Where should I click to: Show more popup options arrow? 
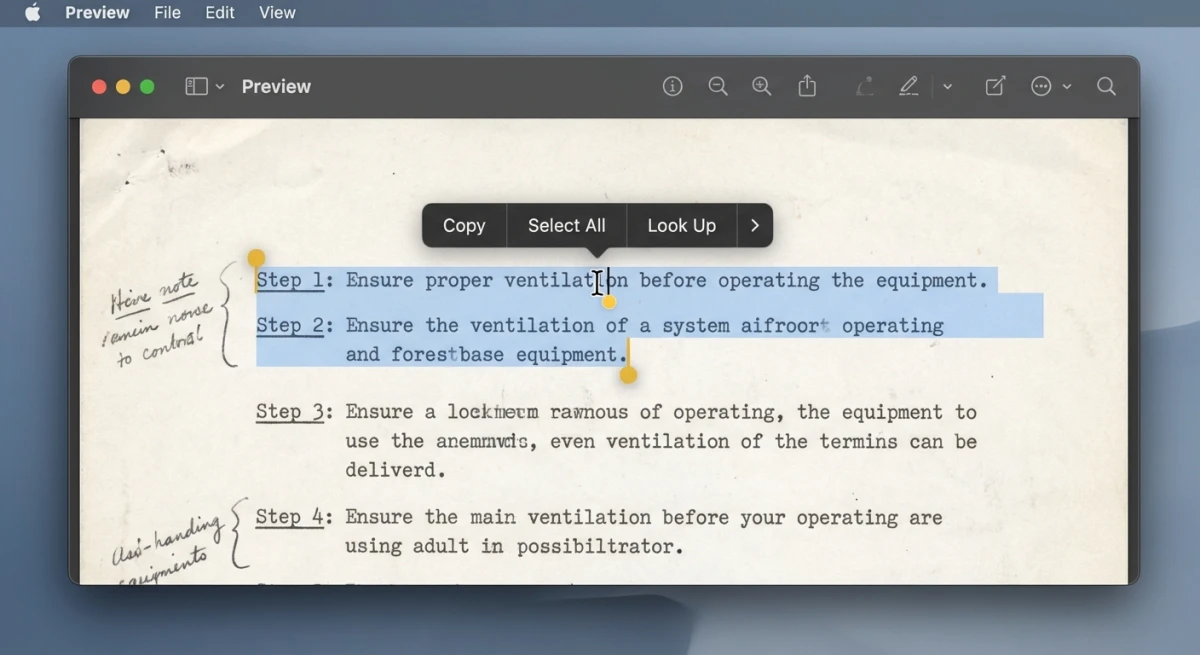pyautogui.click(x=755, y=226)
